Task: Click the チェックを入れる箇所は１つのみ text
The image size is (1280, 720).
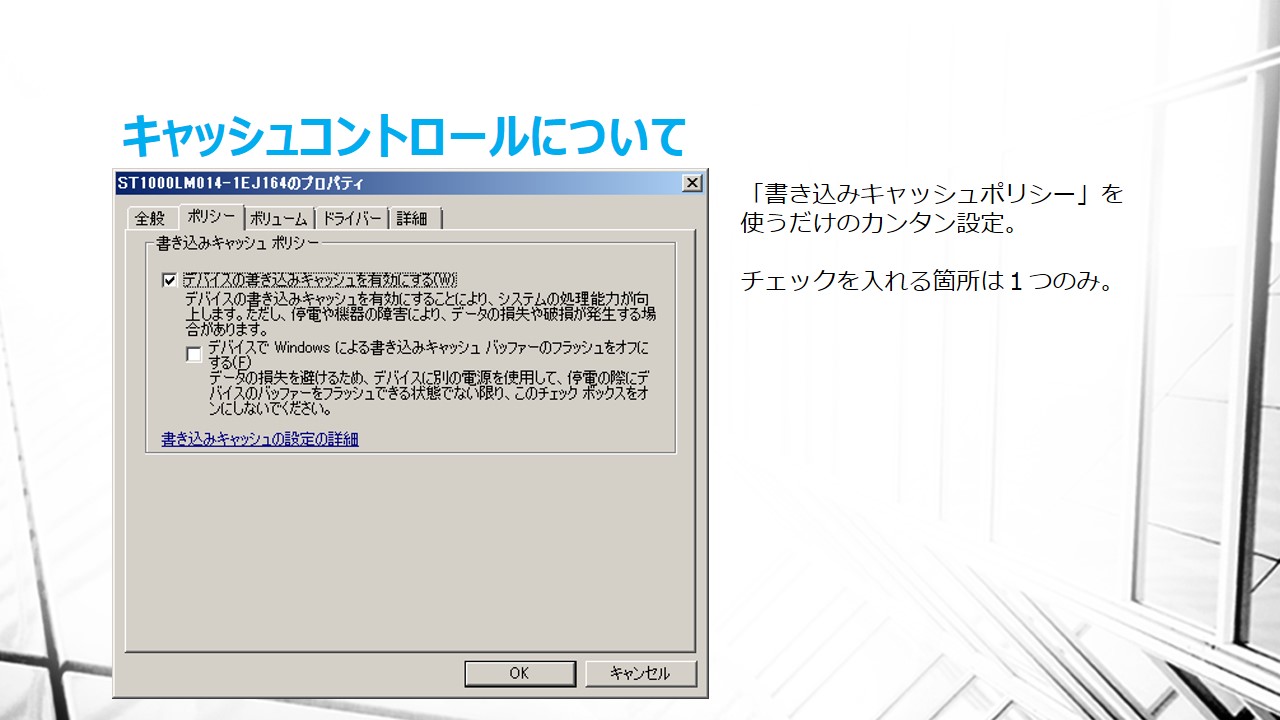Action: point(926,281)
